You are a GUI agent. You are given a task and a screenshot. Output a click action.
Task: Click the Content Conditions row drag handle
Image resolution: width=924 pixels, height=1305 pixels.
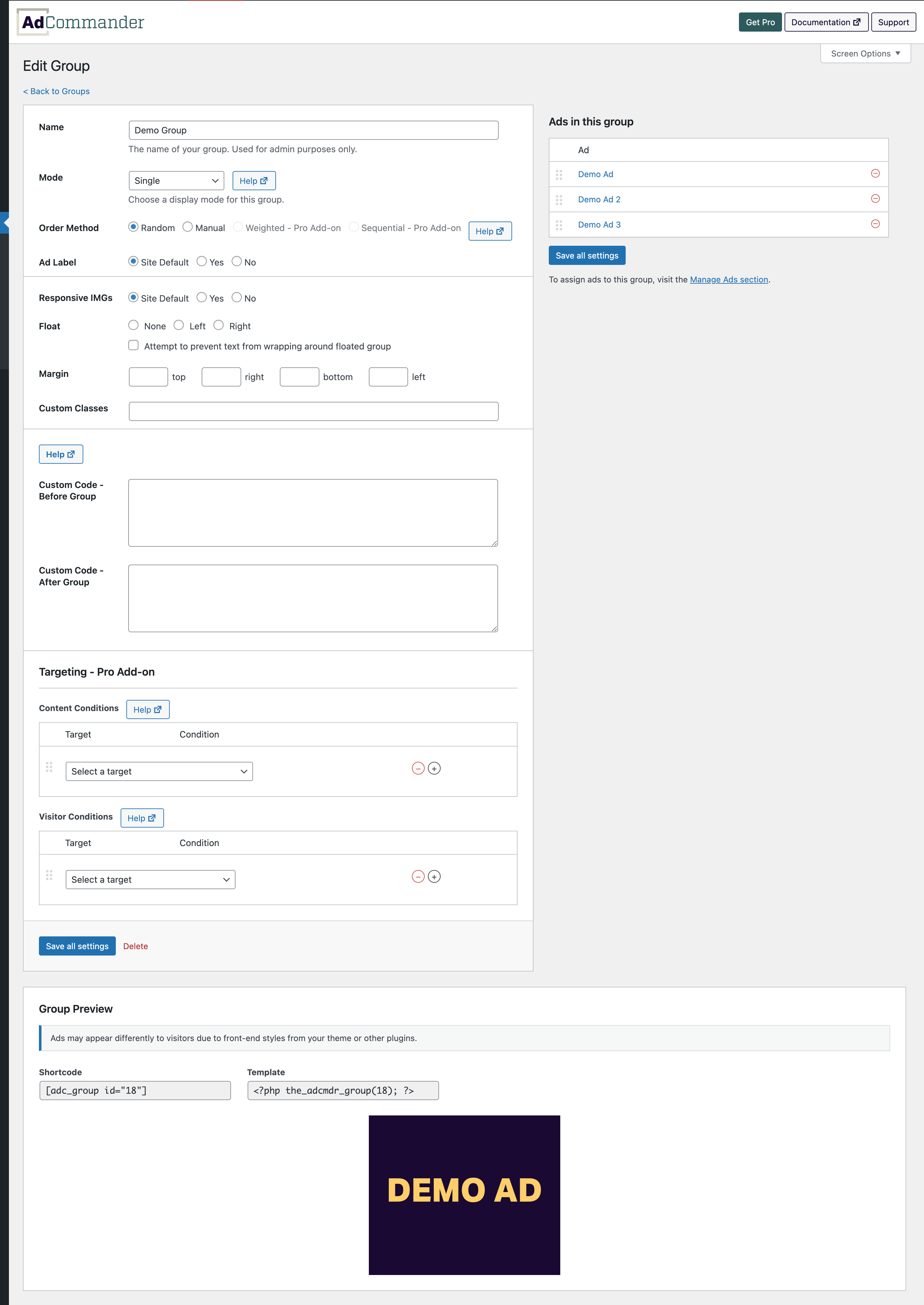pos(49,767)
